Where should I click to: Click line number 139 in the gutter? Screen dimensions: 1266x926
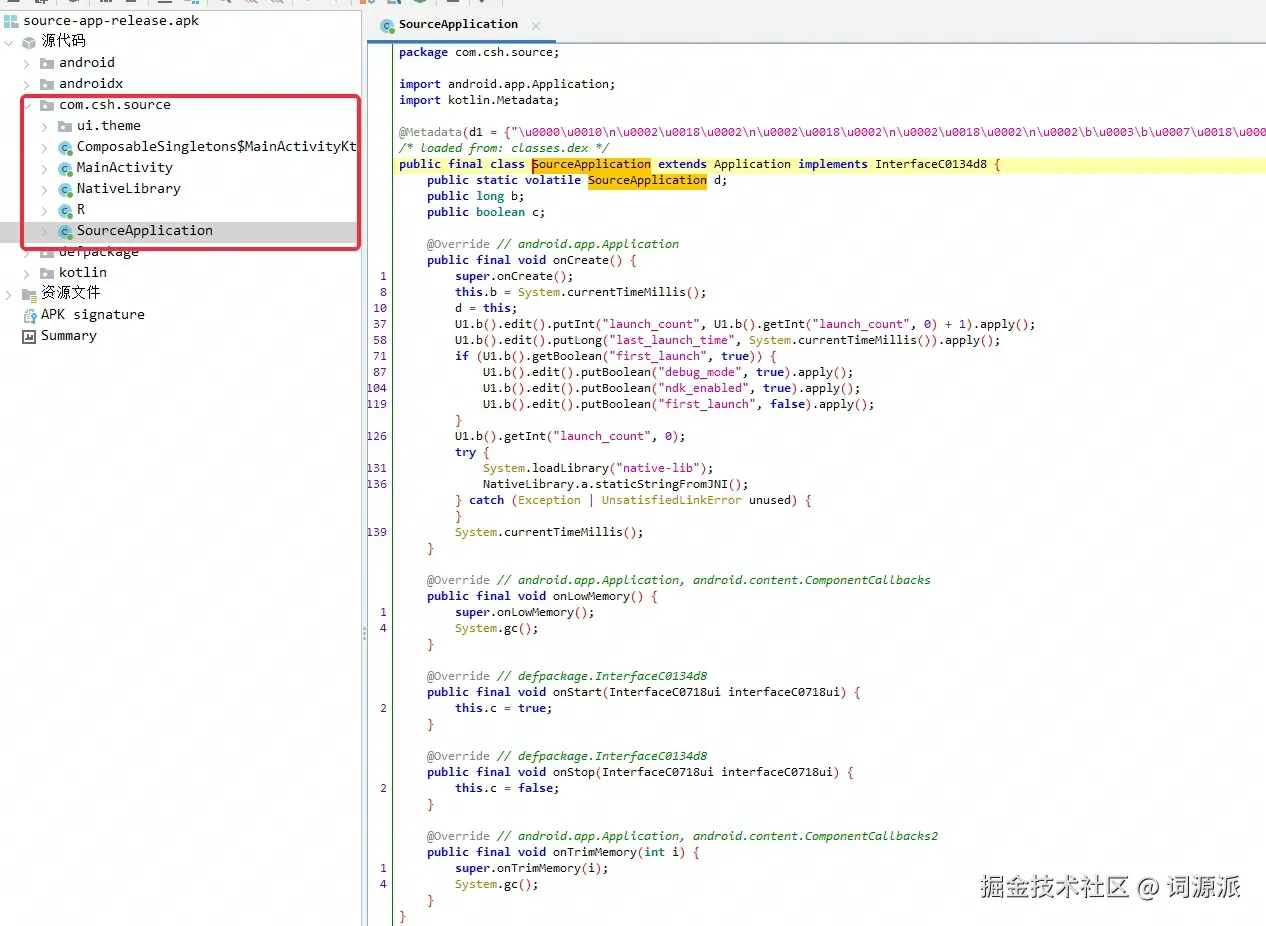pyautogui.click(x=377, y=532)
